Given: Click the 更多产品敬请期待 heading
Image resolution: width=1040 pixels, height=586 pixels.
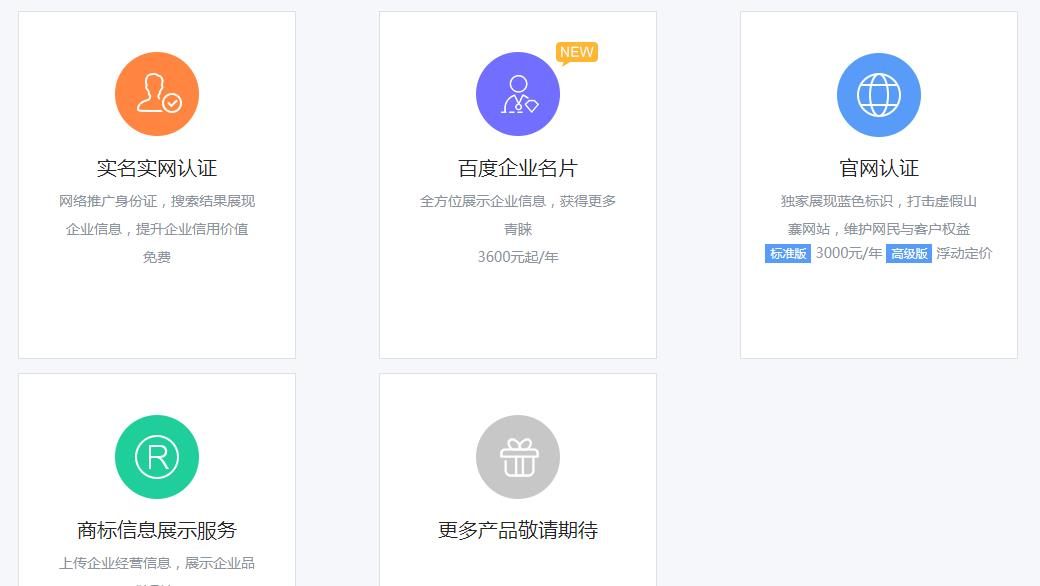Looking at the screenshot, I should click(x=517, y=530).
